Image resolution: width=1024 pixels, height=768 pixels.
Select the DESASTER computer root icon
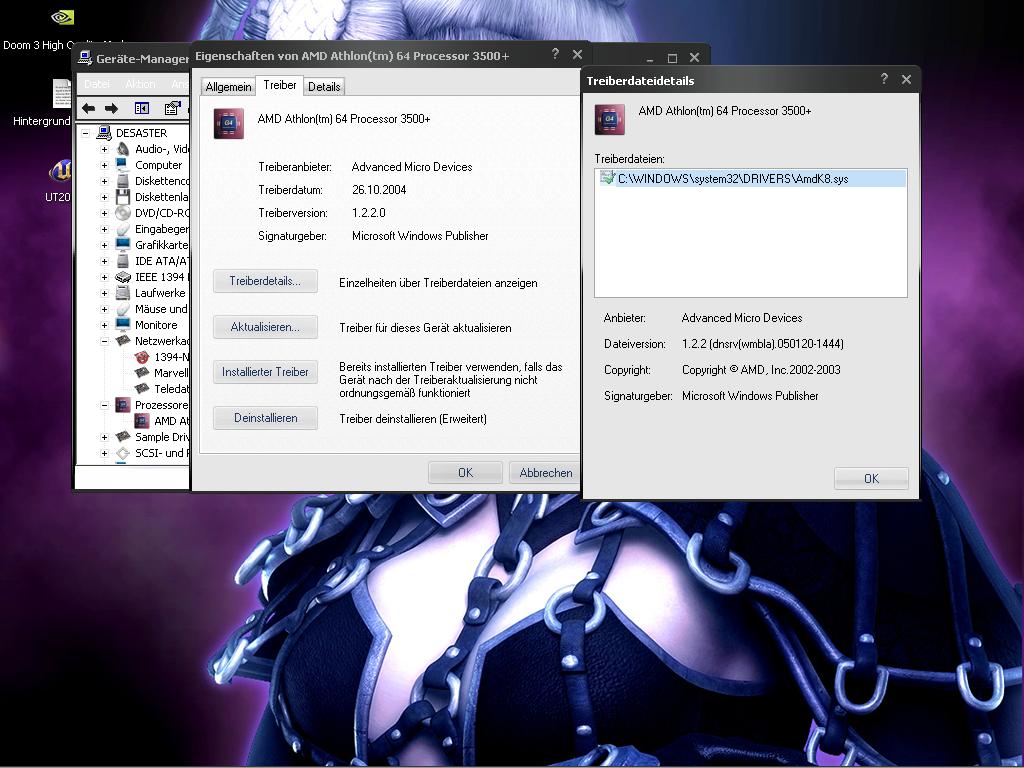tap(104, 133)
